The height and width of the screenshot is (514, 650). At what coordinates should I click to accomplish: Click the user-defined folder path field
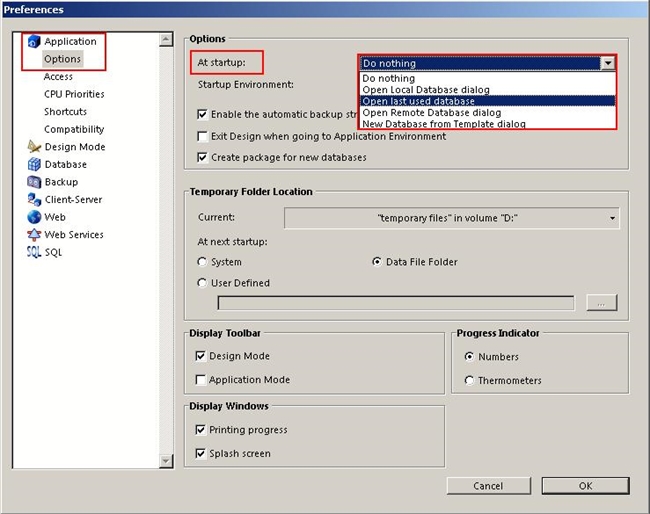(x=396, y=303)
